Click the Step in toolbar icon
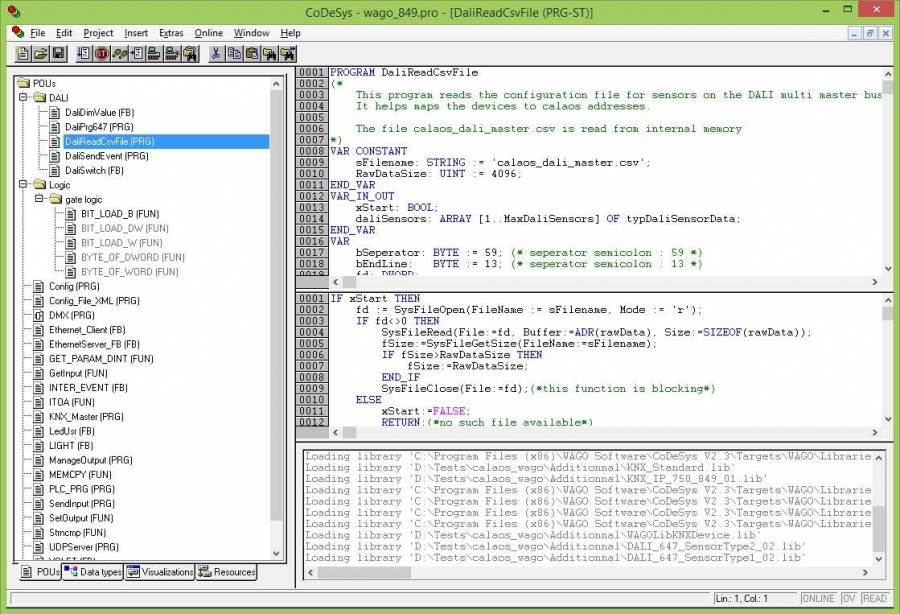This screenshot has height=614, width=900. click(137, 54)
